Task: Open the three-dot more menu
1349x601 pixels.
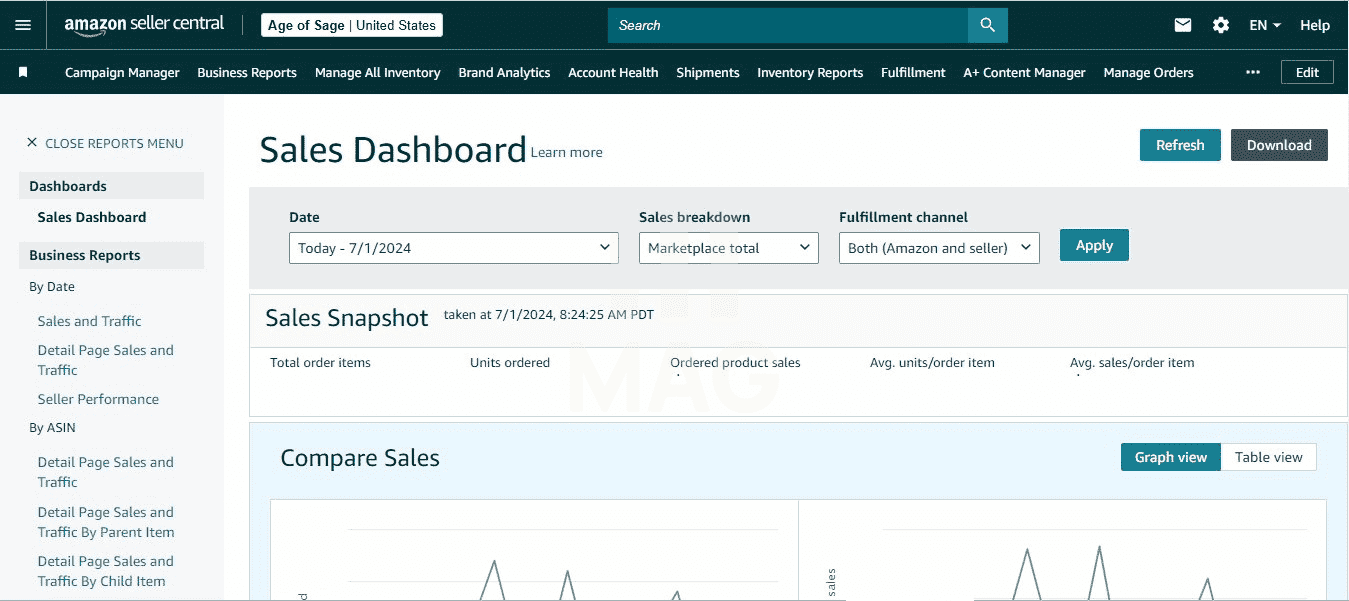Action: point(1253,72)
